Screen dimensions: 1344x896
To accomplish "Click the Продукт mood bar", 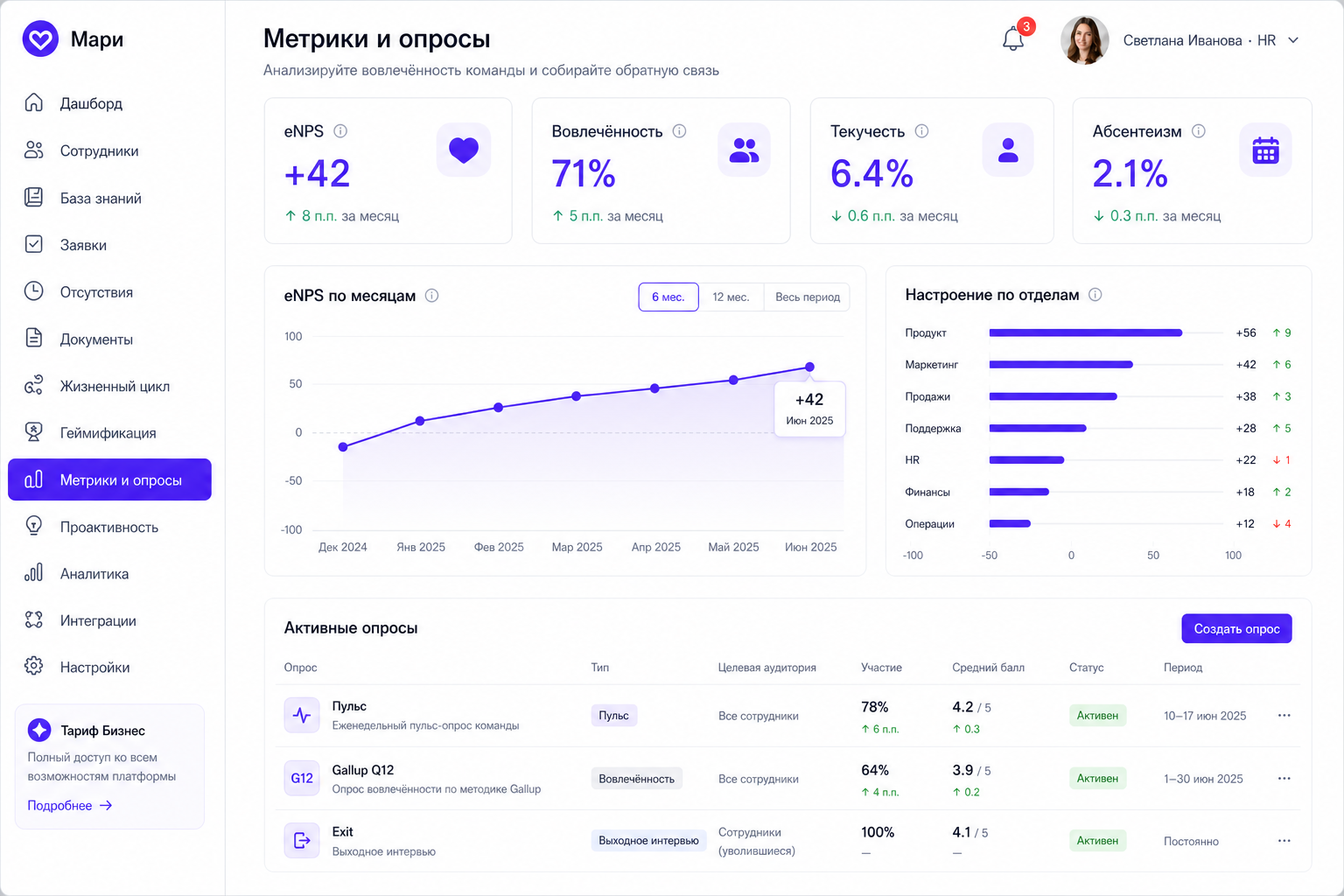I will point(1086,332).
